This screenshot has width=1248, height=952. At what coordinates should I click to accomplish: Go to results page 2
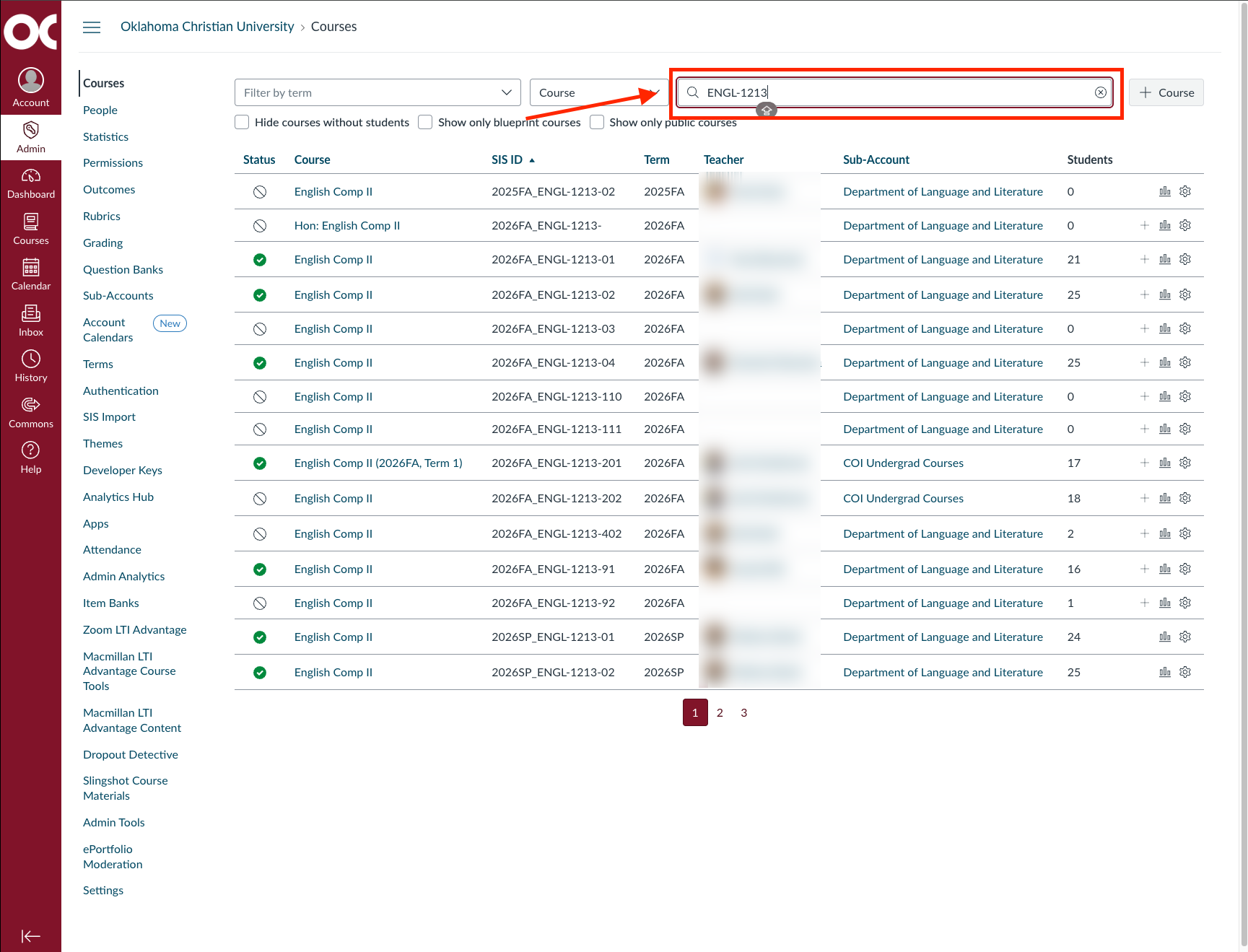pos(720,712)
